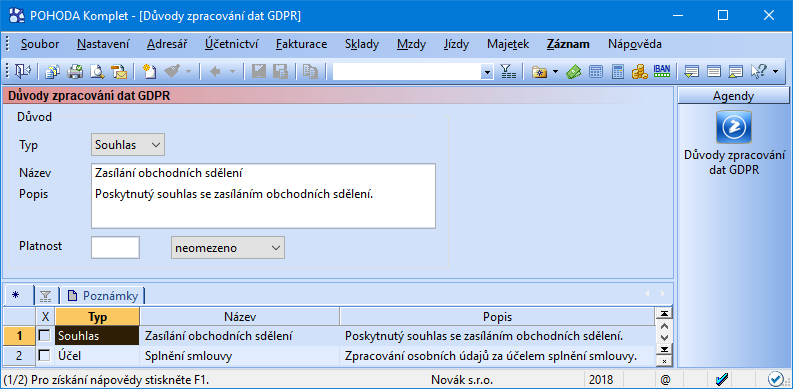Click the printer icon in toolbar
The width and height of the screenshot is (793, 389).
pyautogui.click(x=75, y=72)
